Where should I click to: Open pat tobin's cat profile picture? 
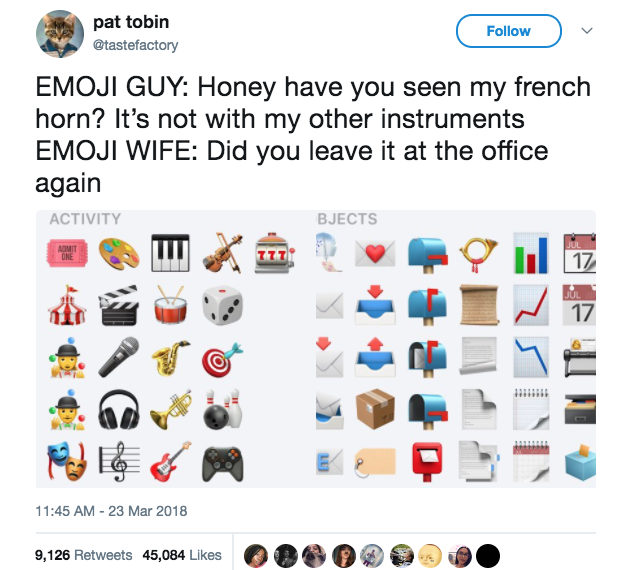60,34
